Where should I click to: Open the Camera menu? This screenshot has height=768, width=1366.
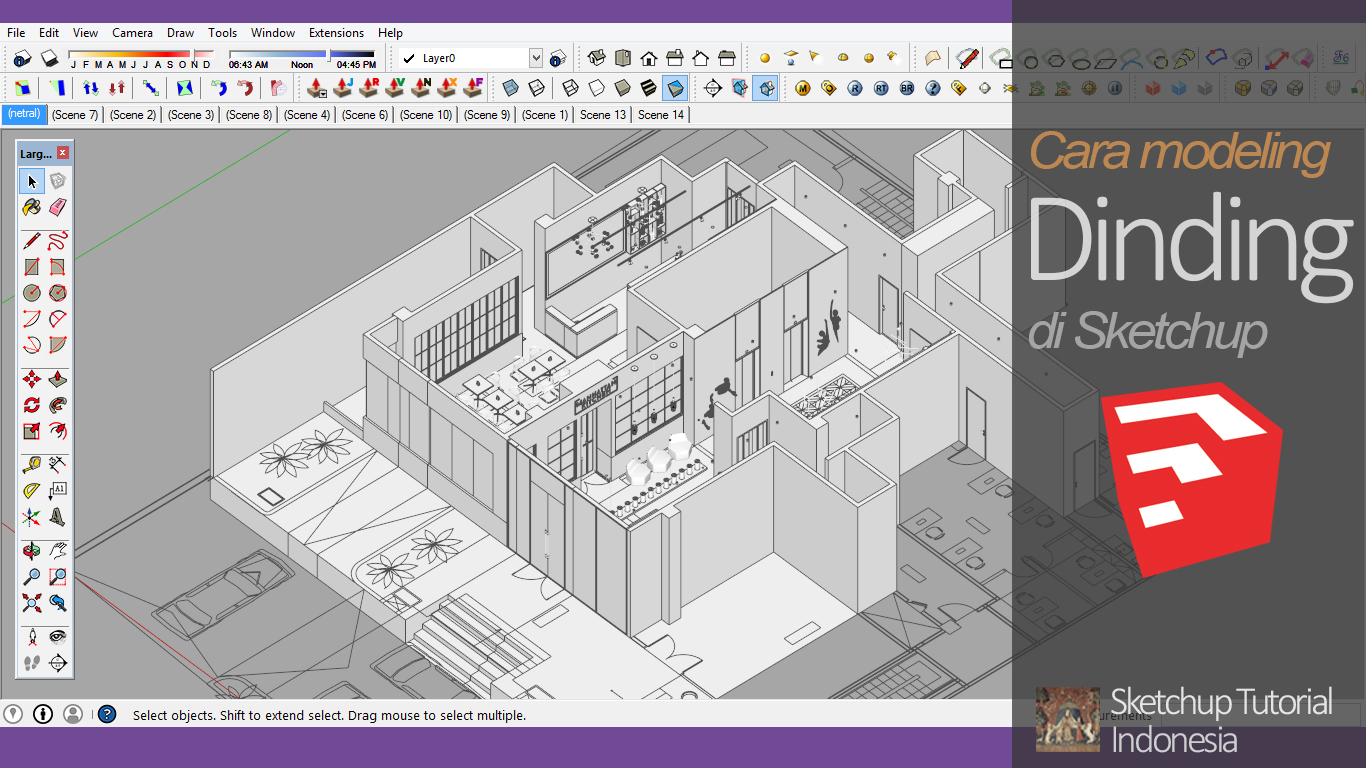[x=132, y=32]
